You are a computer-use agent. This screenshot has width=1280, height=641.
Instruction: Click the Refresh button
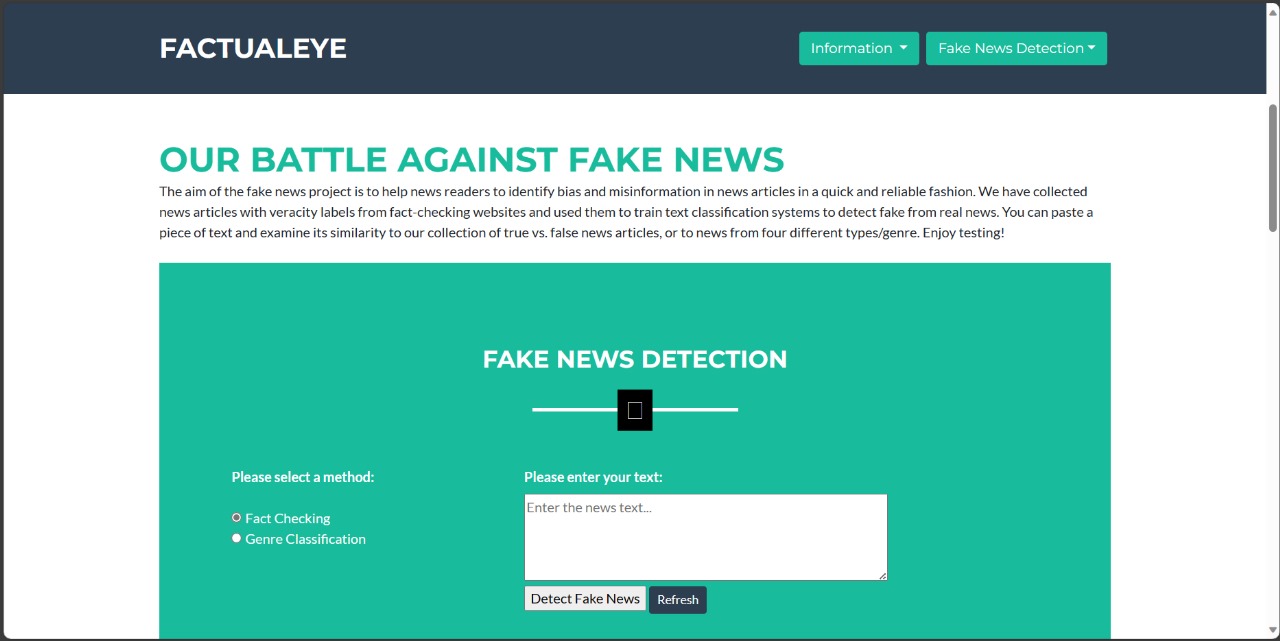coord(677,600)
